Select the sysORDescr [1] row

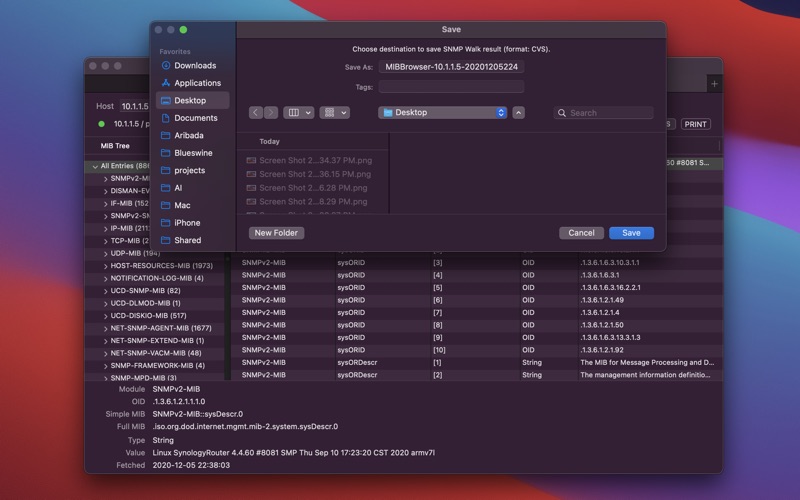pos(477,363)
